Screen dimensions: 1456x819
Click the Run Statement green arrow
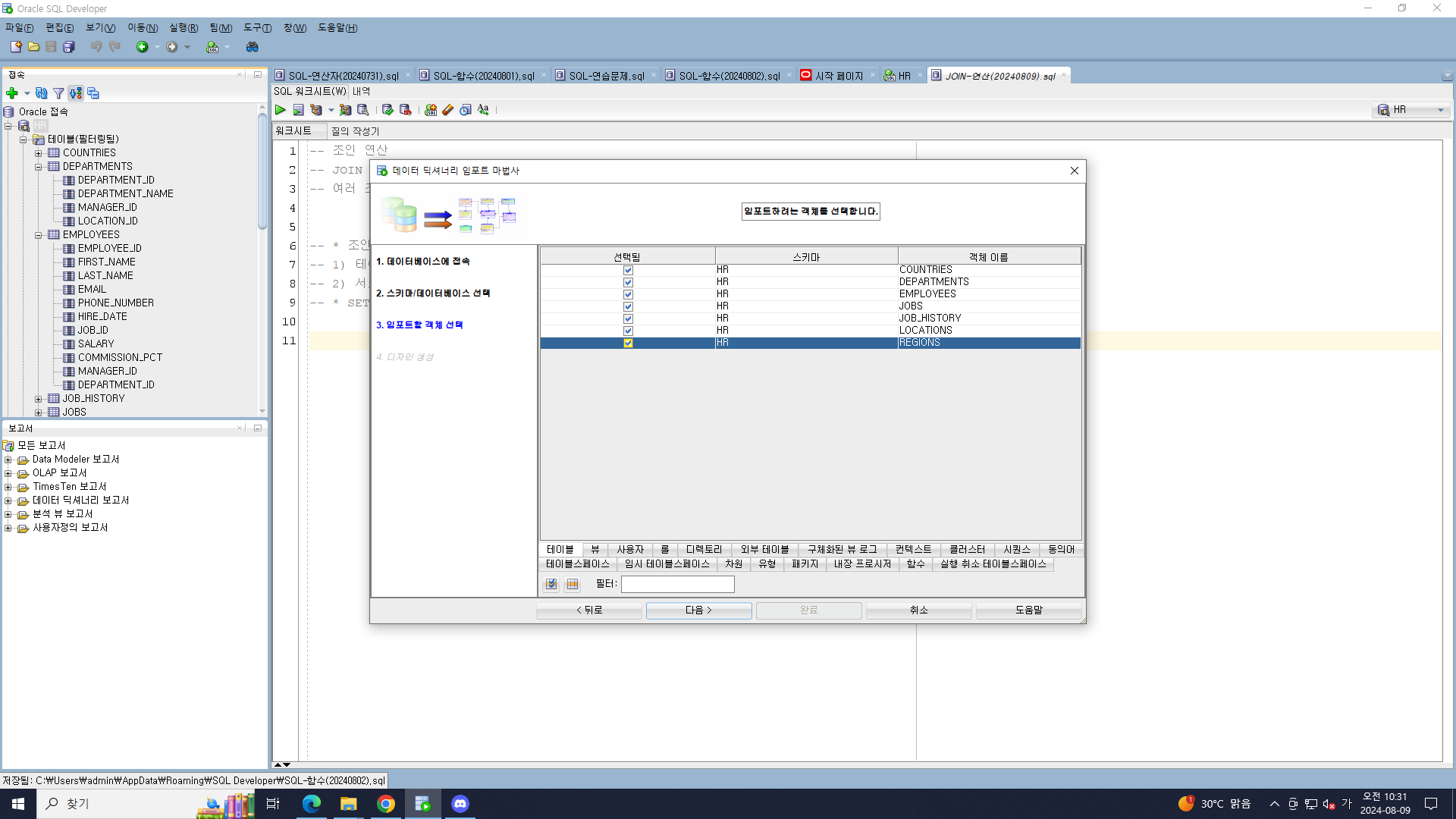tap(281, 110)
